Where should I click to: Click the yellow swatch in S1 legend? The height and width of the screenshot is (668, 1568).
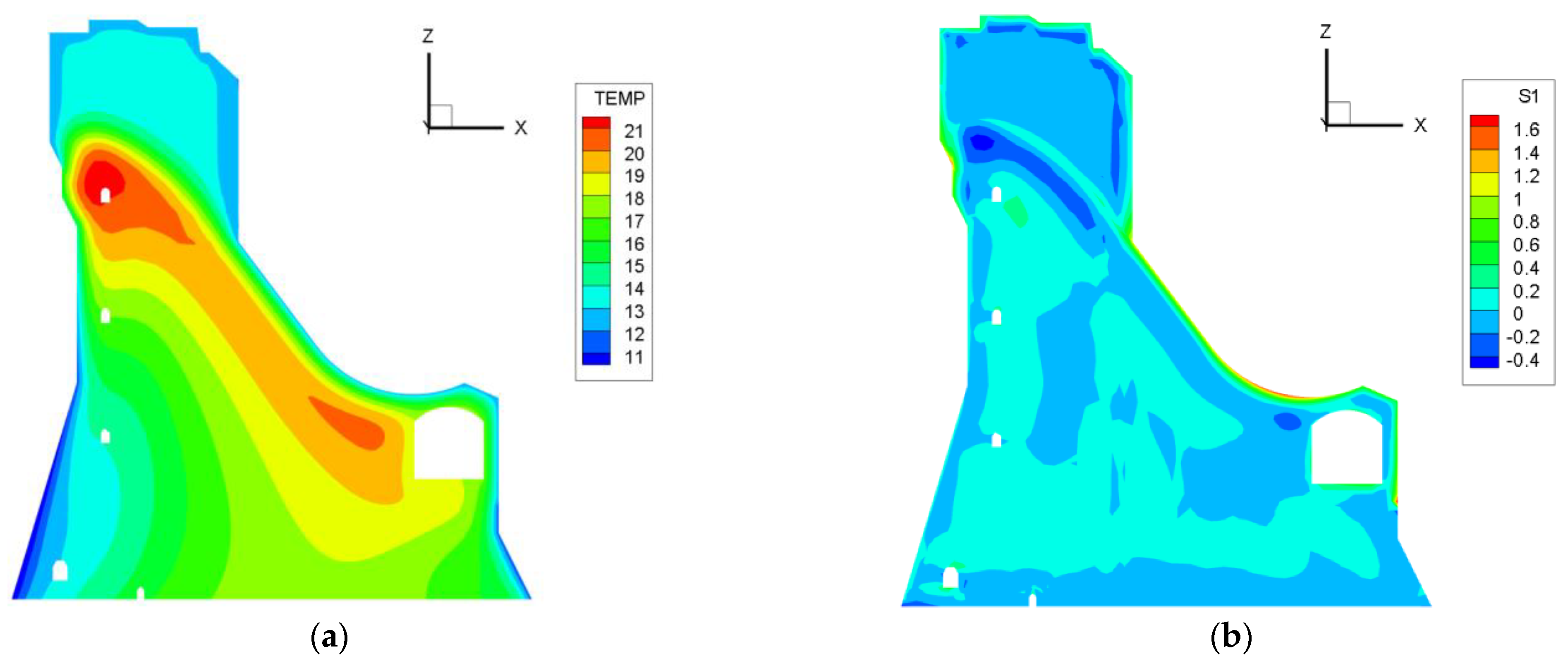(1484, 184)
